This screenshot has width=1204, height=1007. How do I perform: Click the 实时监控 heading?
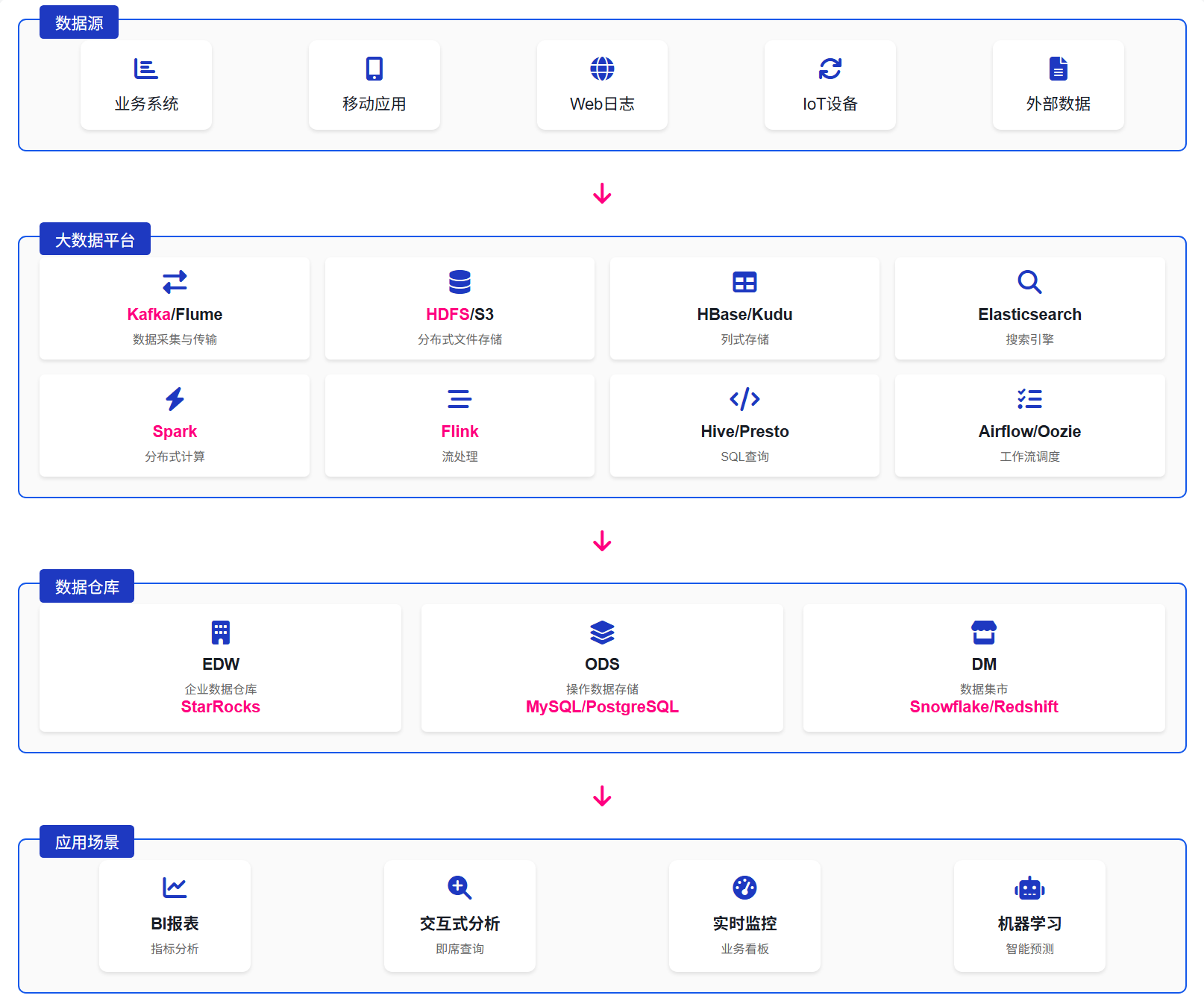744,923
